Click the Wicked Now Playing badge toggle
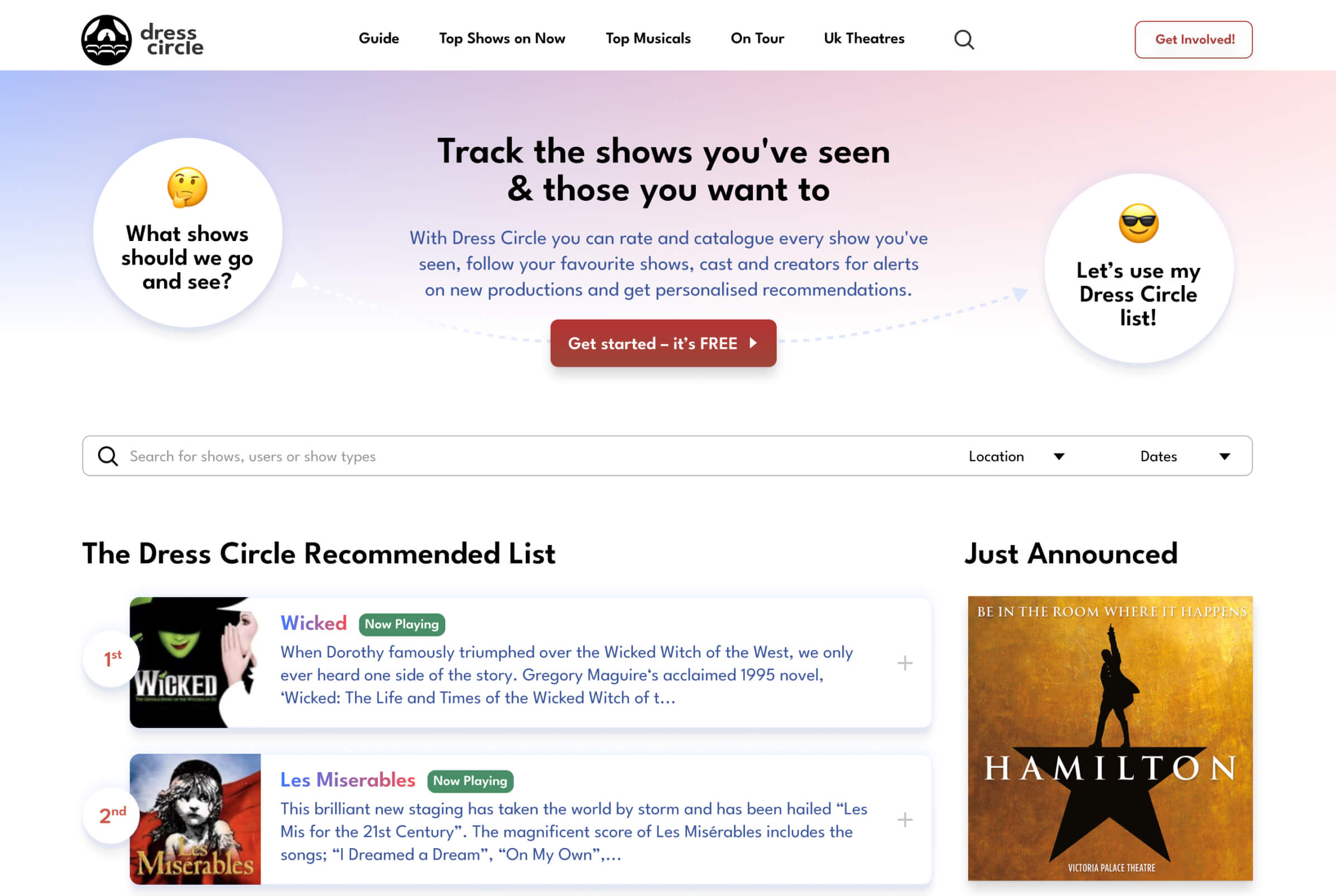Screen dimensions: 1336x896 [400, 624]
